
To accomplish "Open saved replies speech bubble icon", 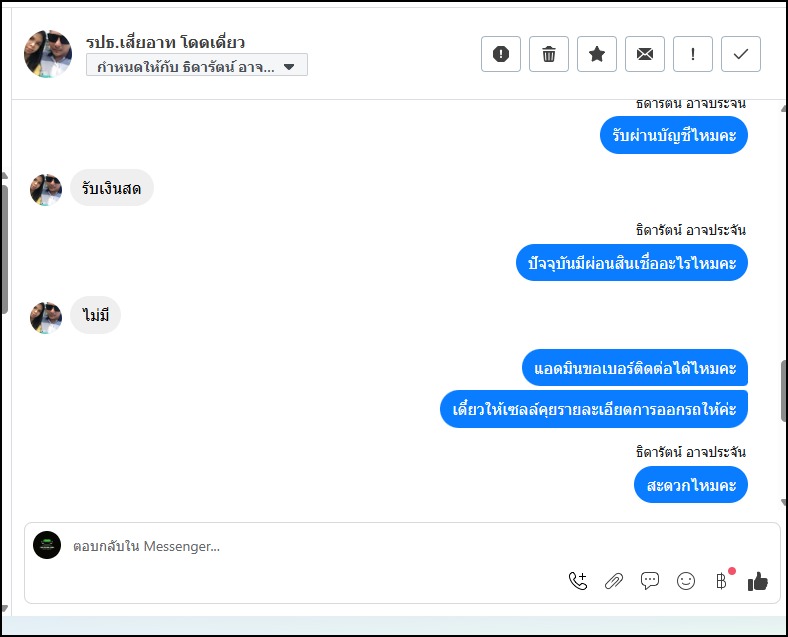I will 650,581.
